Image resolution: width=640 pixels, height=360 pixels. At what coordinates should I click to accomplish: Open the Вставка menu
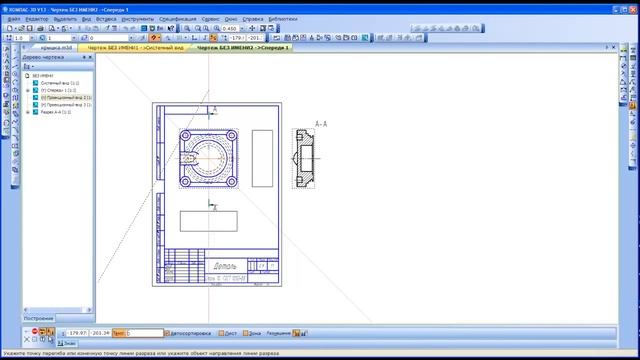click(106, 19)
